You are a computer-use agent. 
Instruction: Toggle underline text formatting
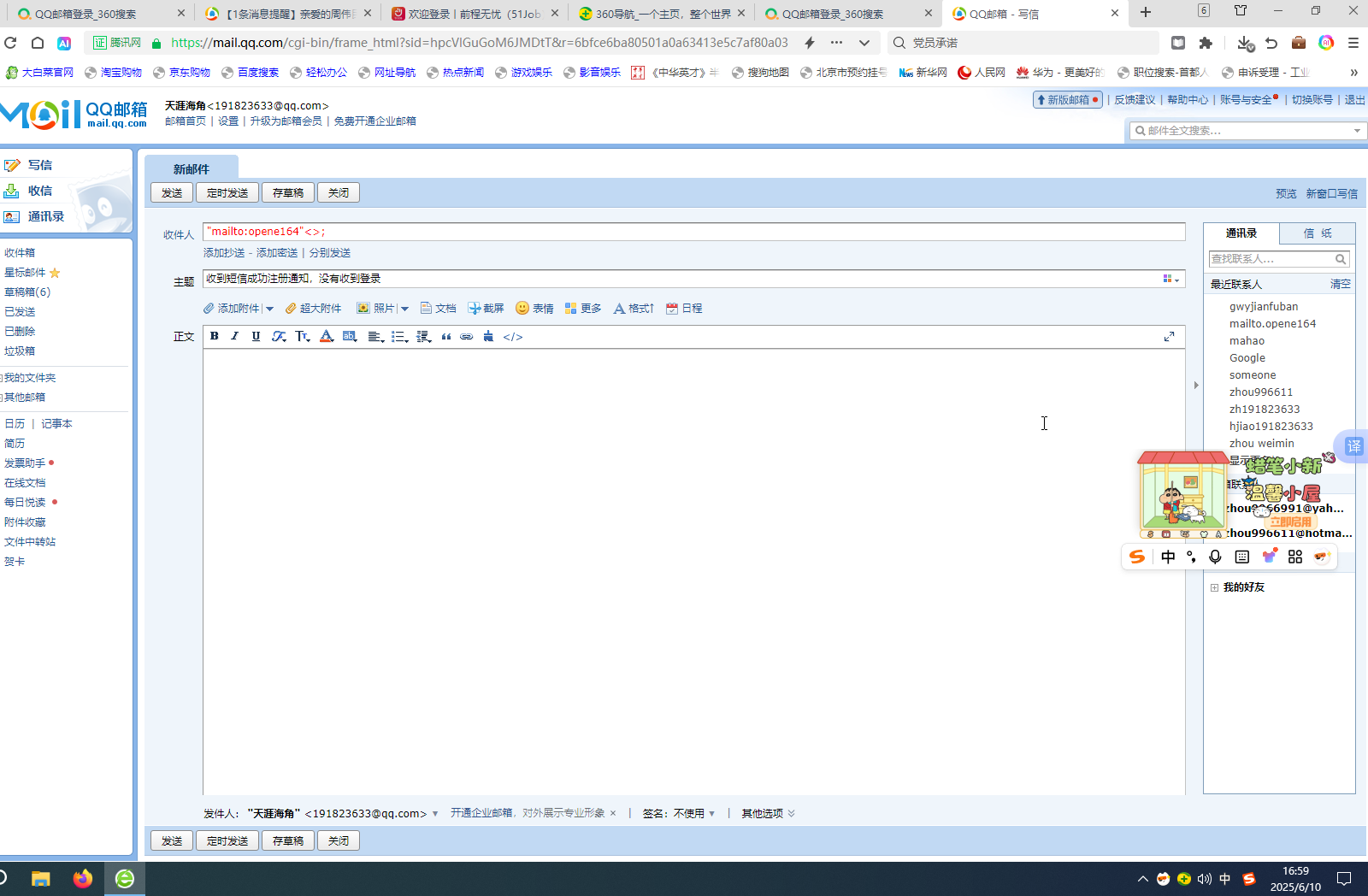(256, 336)
